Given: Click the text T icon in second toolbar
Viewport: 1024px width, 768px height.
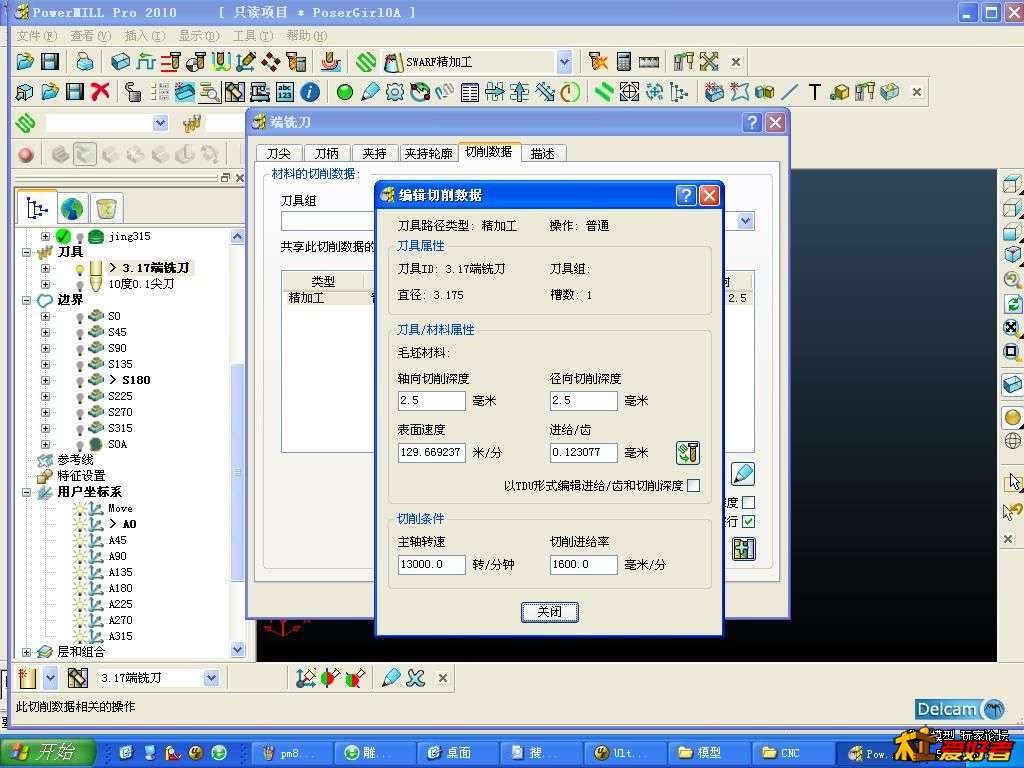Looking at the screenshot, I should [x=814, y=92].
